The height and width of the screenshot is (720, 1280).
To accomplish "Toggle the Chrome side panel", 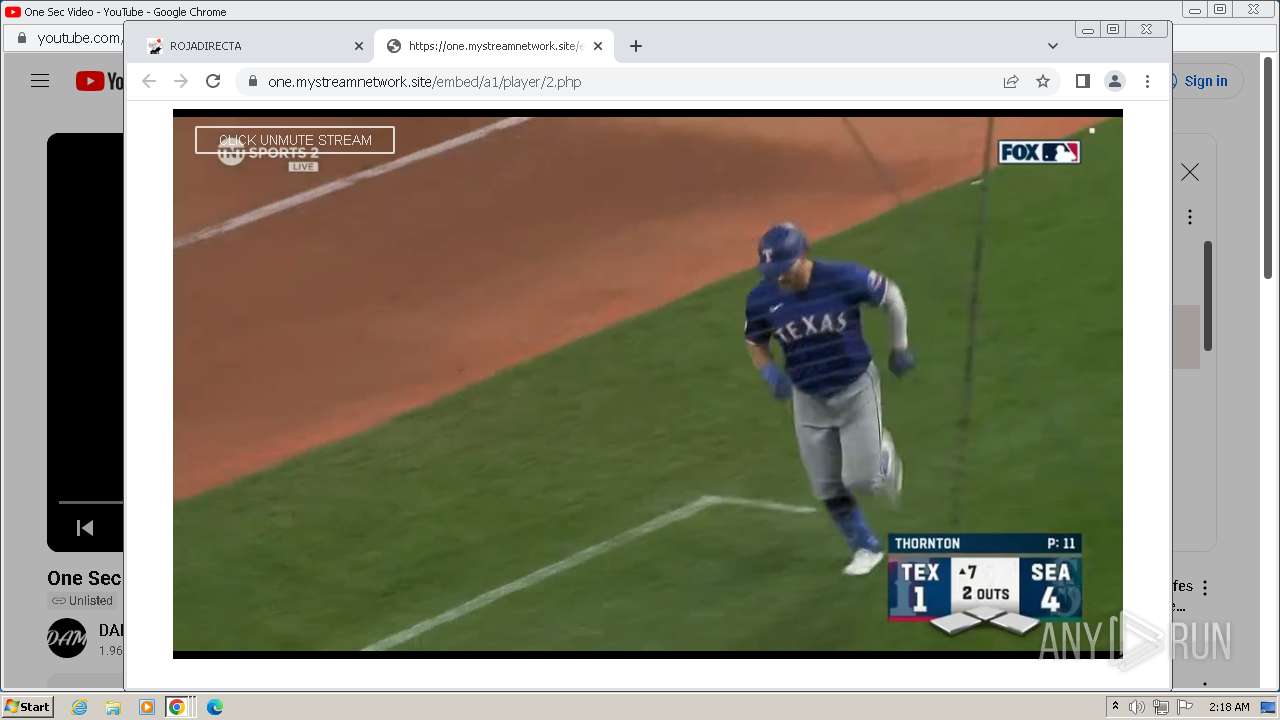I will coord(1082,81).
